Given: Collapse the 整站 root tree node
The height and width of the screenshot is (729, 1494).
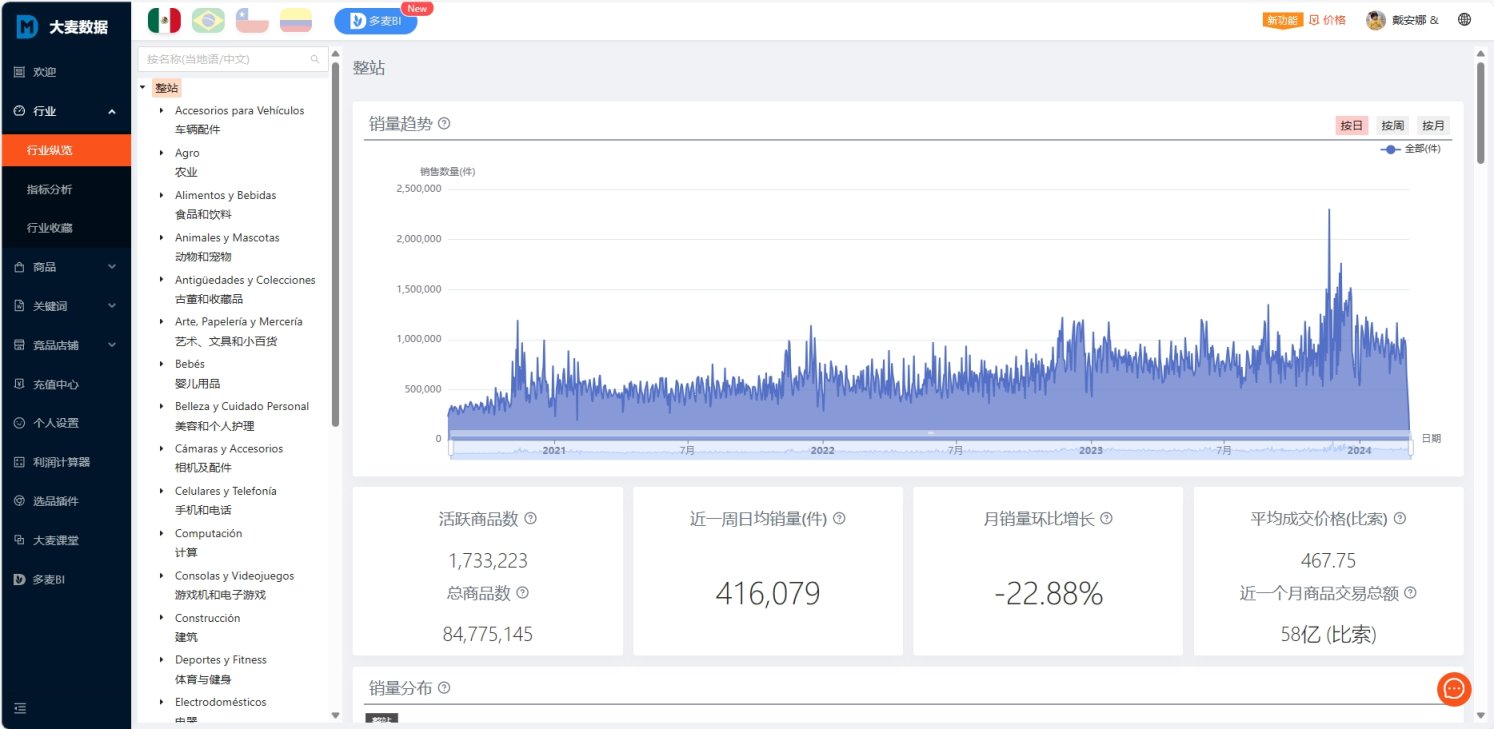Looking at the screenshot, I should tap(143, 88).
